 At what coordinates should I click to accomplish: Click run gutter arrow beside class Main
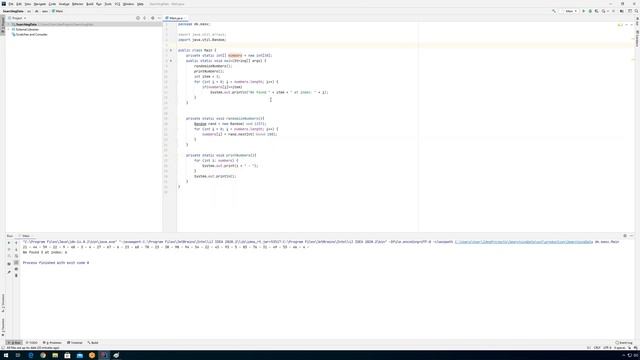click(x=171, y=50)
